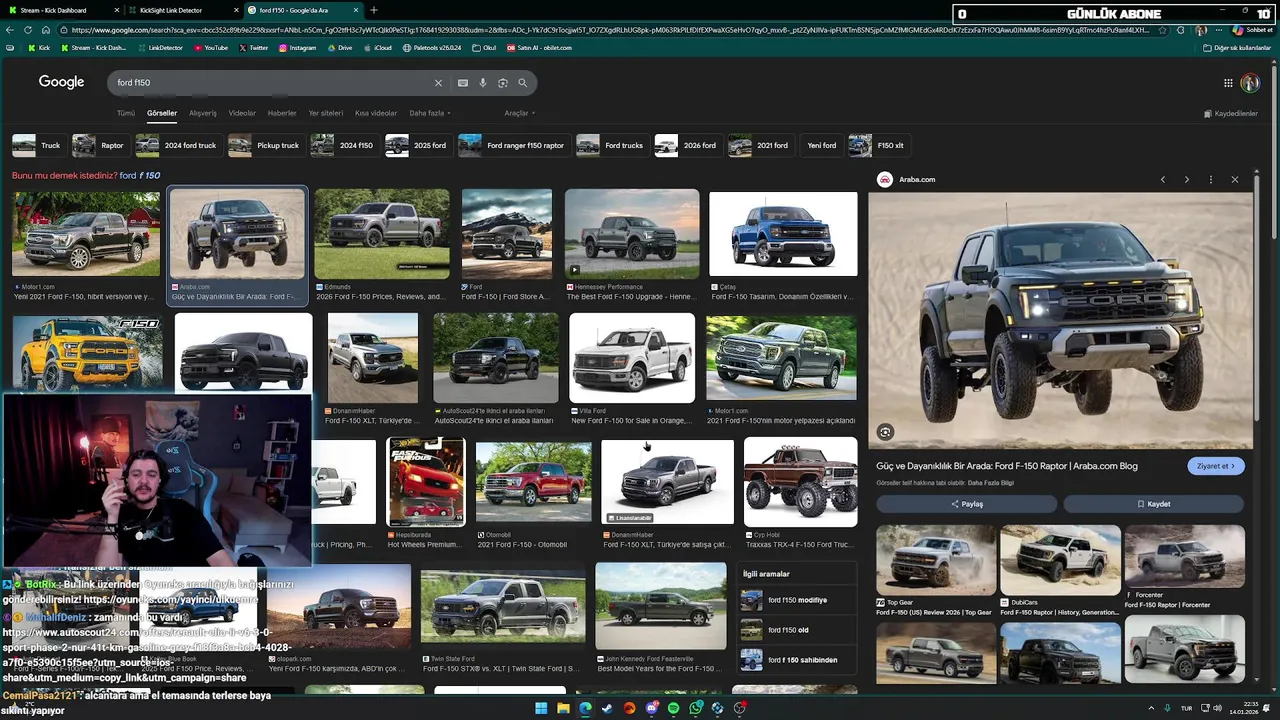
Task: Open a new browser tab
Action: (374, 10)
